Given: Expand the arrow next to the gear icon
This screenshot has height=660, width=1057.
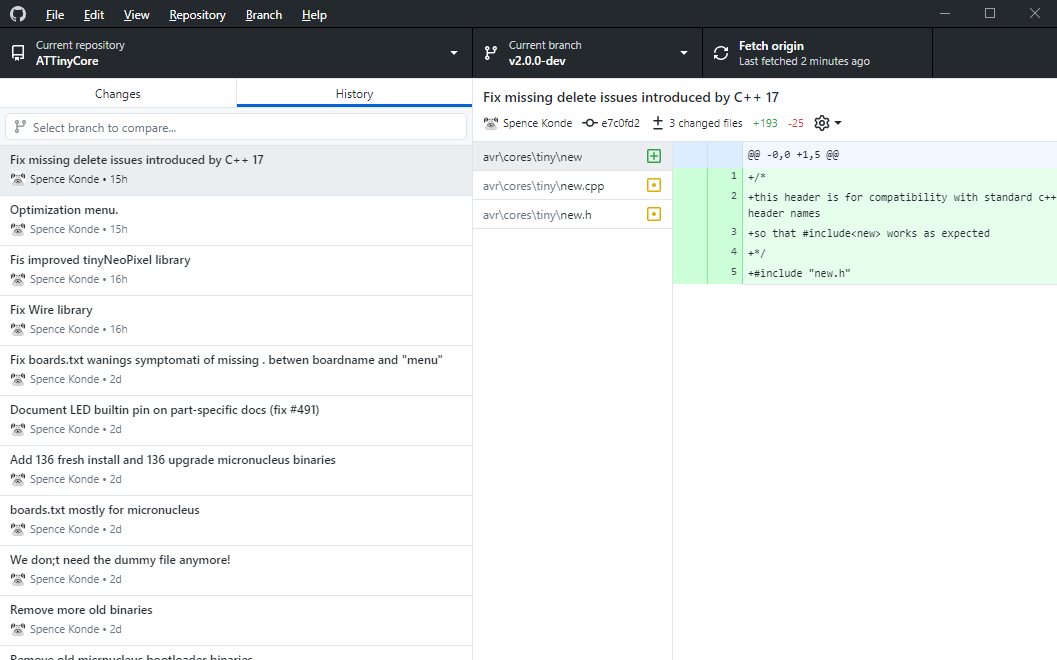Looking at the screenshot, I should (x=836, y=123).
